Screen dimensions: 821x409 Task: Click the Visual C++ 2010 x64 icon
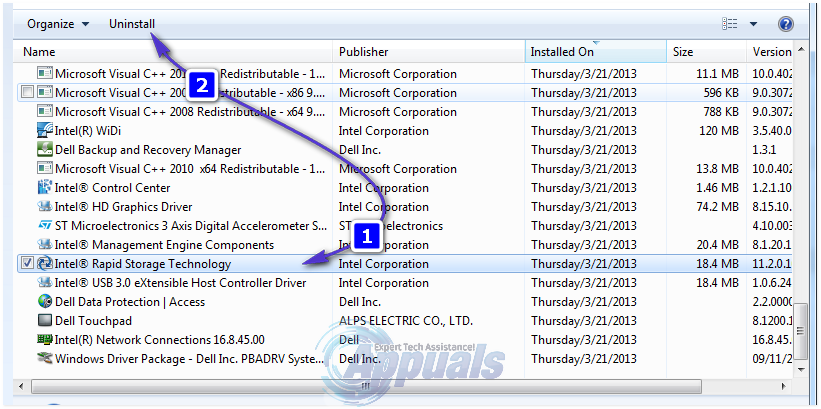(45, 169)
